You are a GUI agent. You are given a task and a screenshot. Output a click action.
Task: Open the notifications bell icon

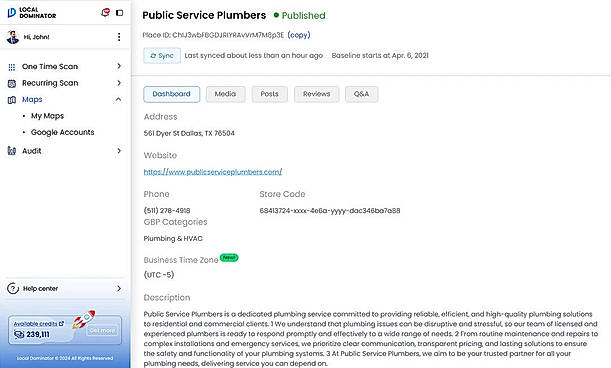coord(105,12)
